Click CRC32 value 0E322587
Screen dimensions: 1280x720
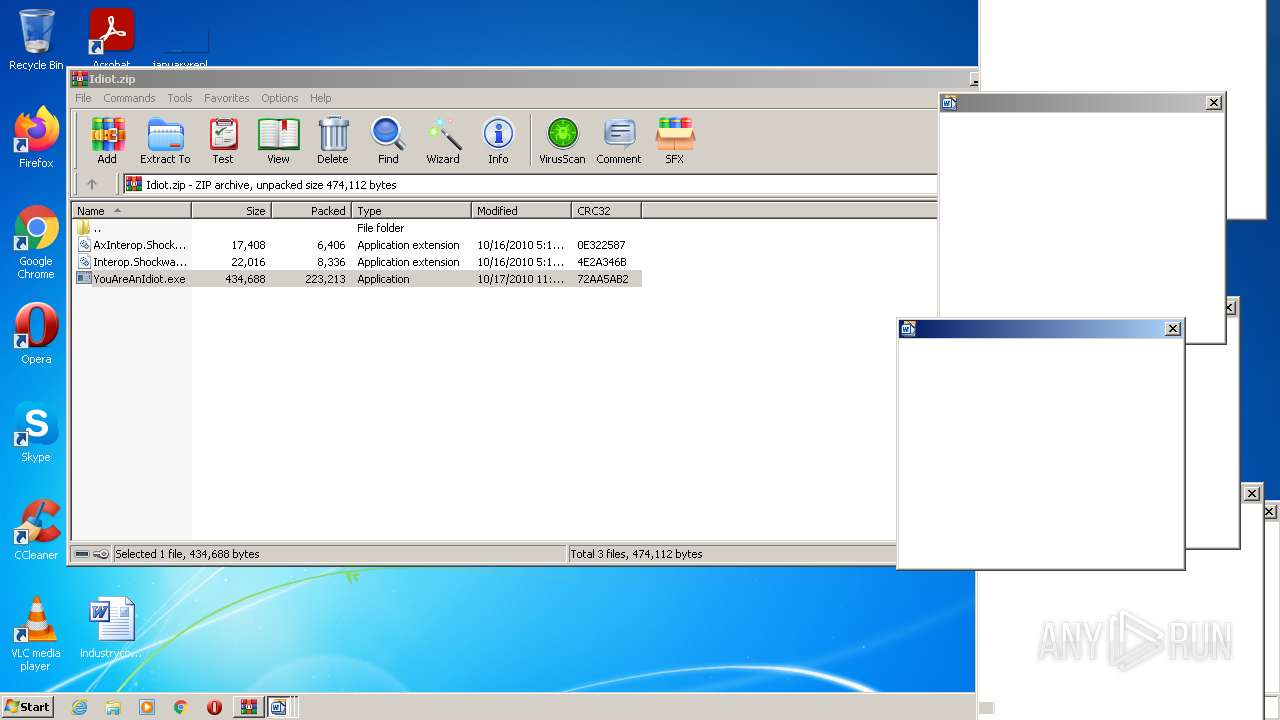tap(601, 245)
